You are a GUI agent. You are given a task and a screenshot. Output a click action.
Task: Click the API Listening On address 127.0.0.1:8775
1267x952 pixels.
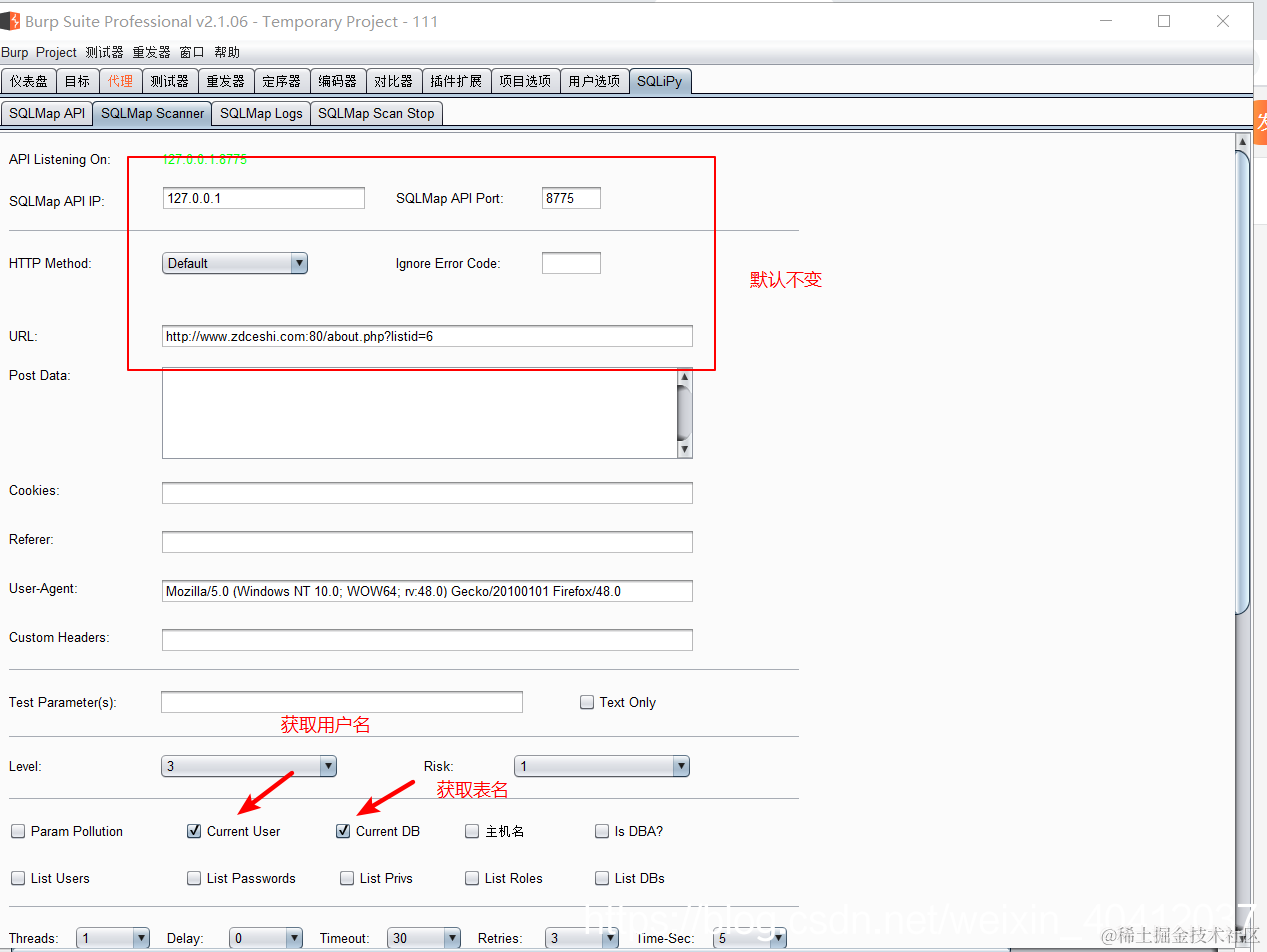(204, 159)
